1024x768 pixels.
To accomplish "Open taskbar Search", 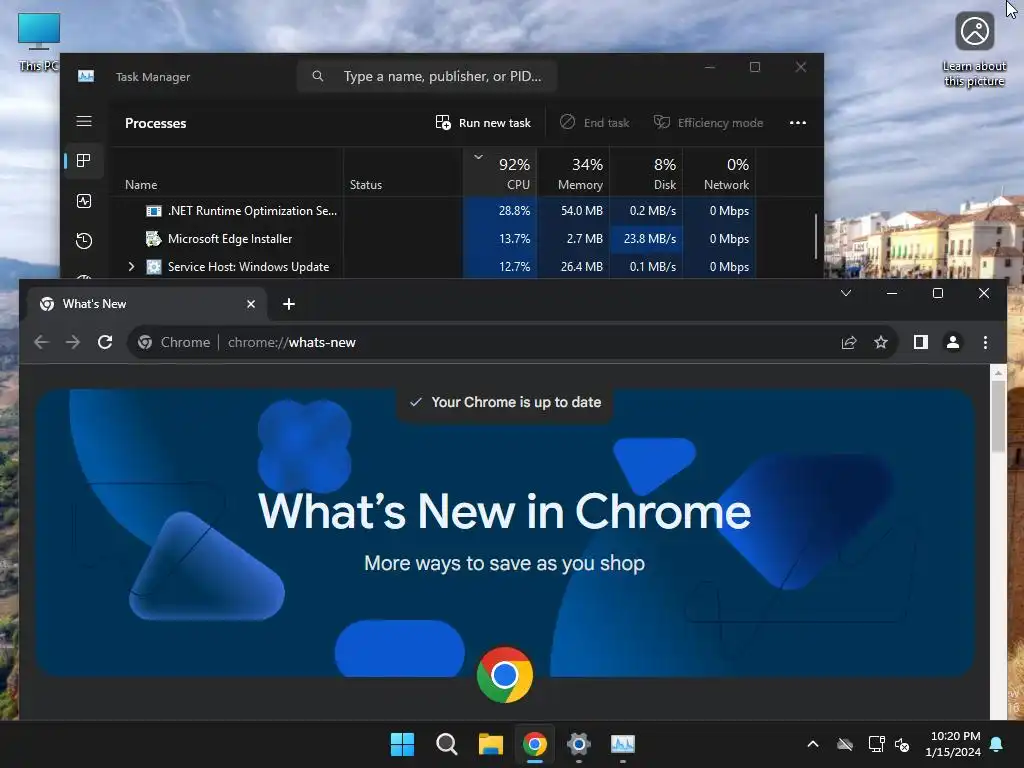I will [x=447, y=744].
